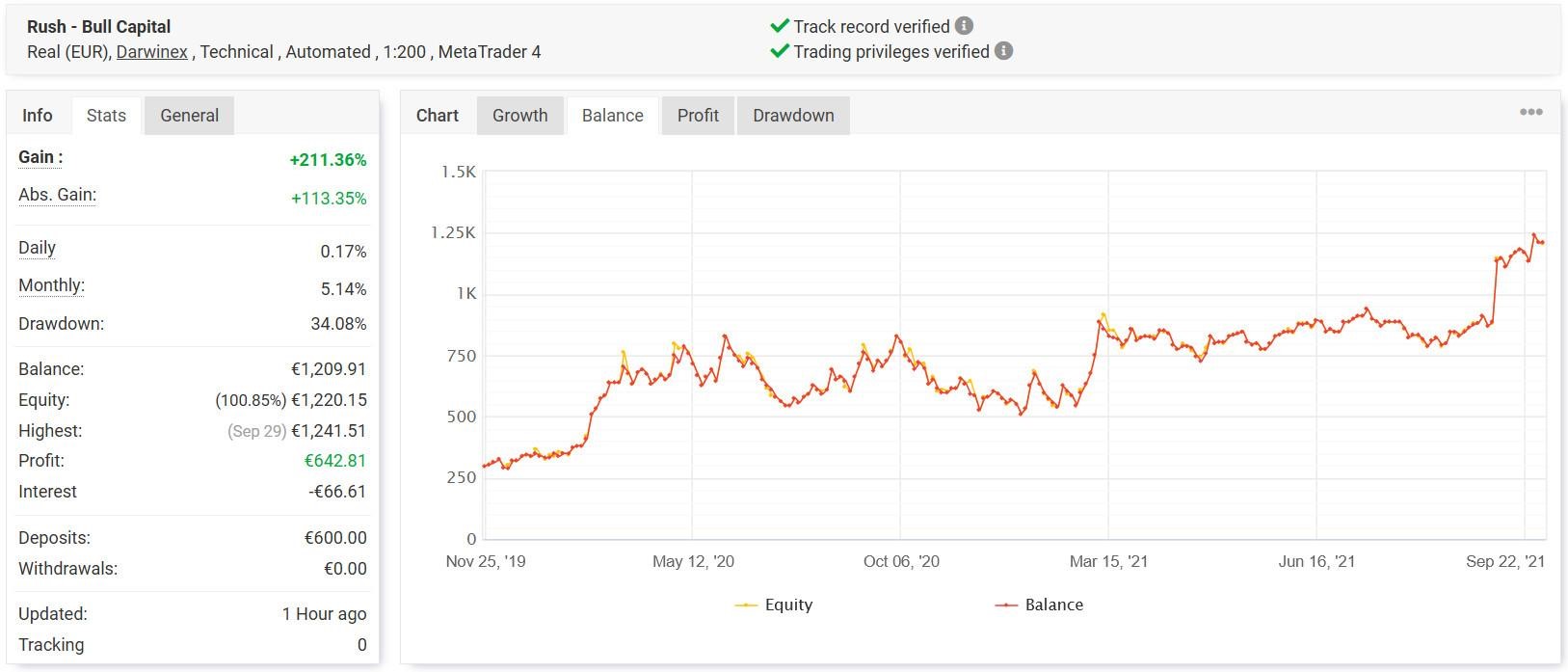Click info icon beside Trading privileges verified
This screenshot has width=1568, height=672.
pos(1003,51)
